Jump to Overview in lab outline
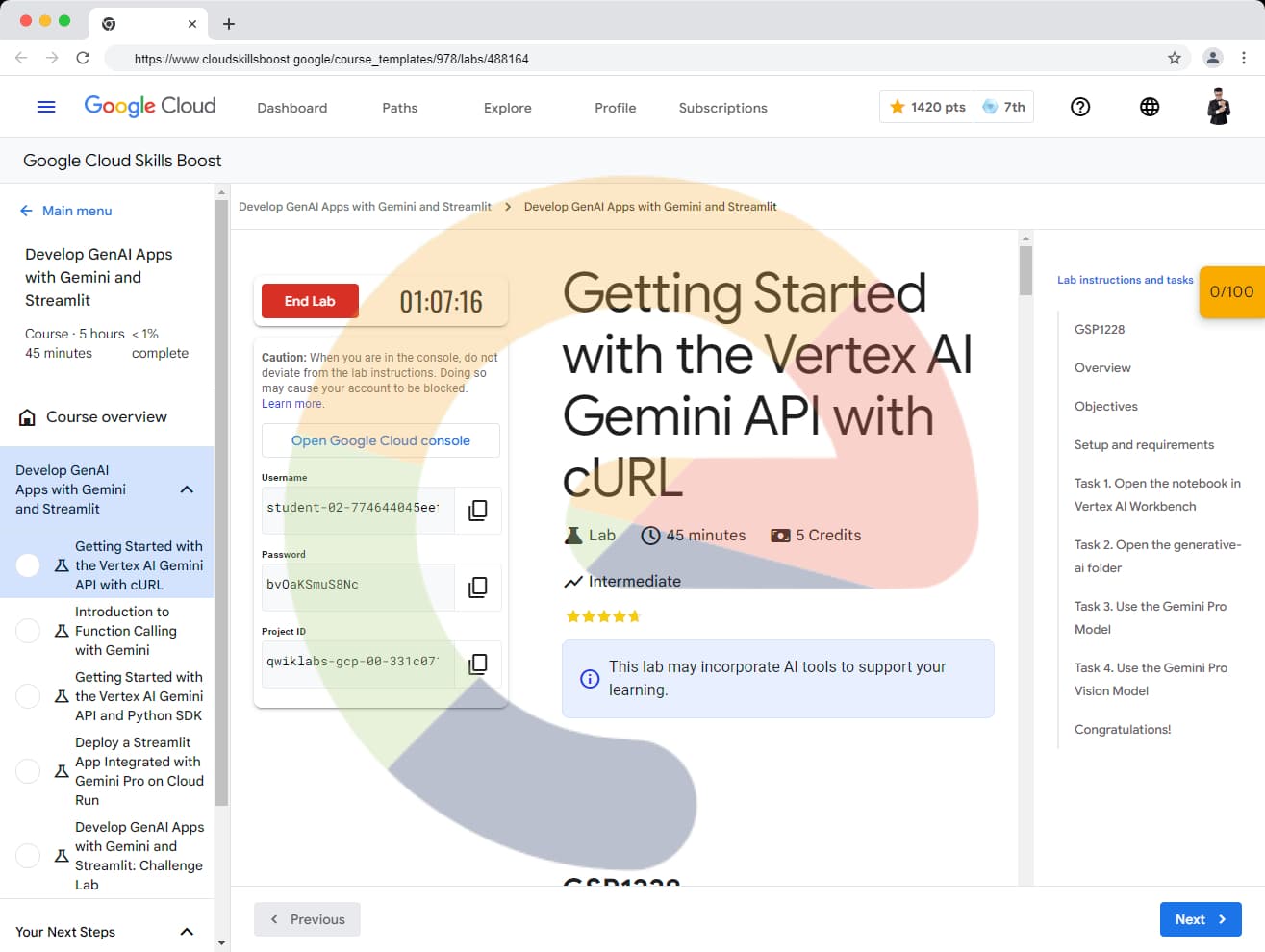This screenshot has width=1265, height=952. pyautogui.click(x=1102, y=367)
